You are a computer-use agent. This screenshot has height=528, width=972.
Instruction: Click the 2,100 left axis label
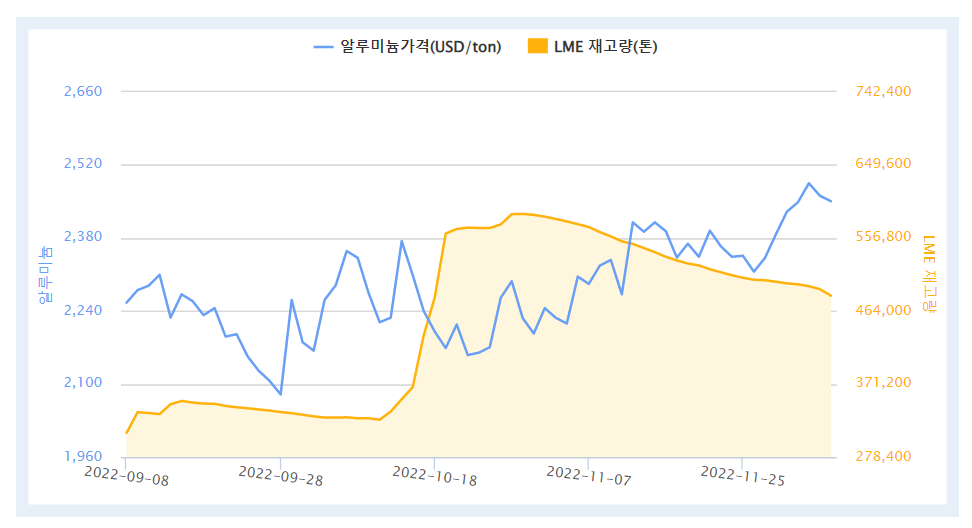click(83, 382)
